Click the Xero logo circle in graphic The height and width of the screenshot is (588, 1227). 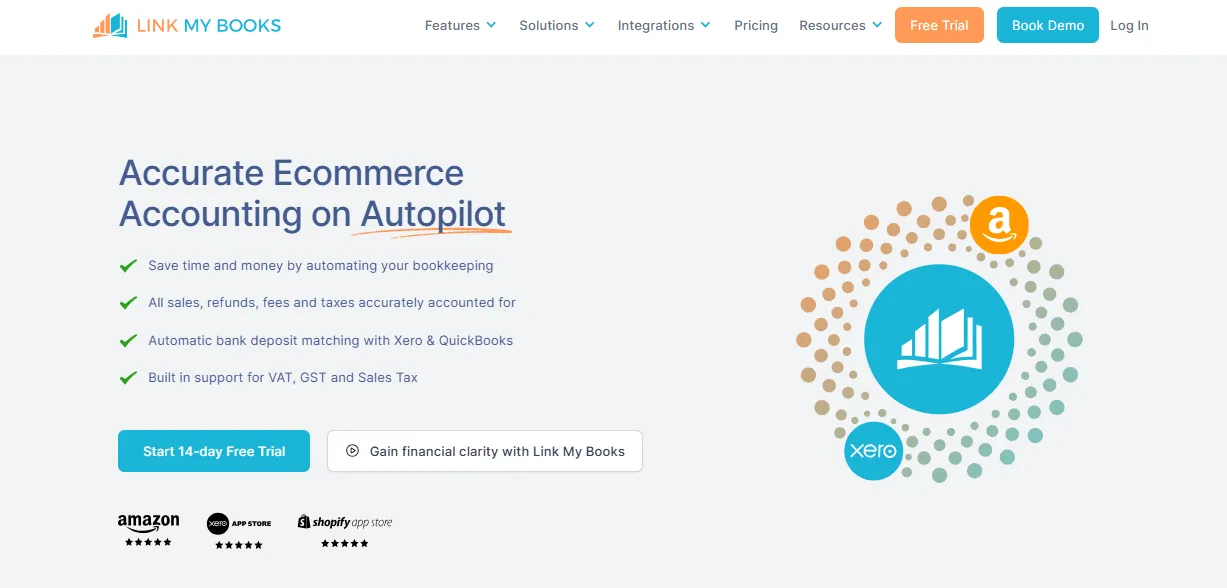[873, 451]
